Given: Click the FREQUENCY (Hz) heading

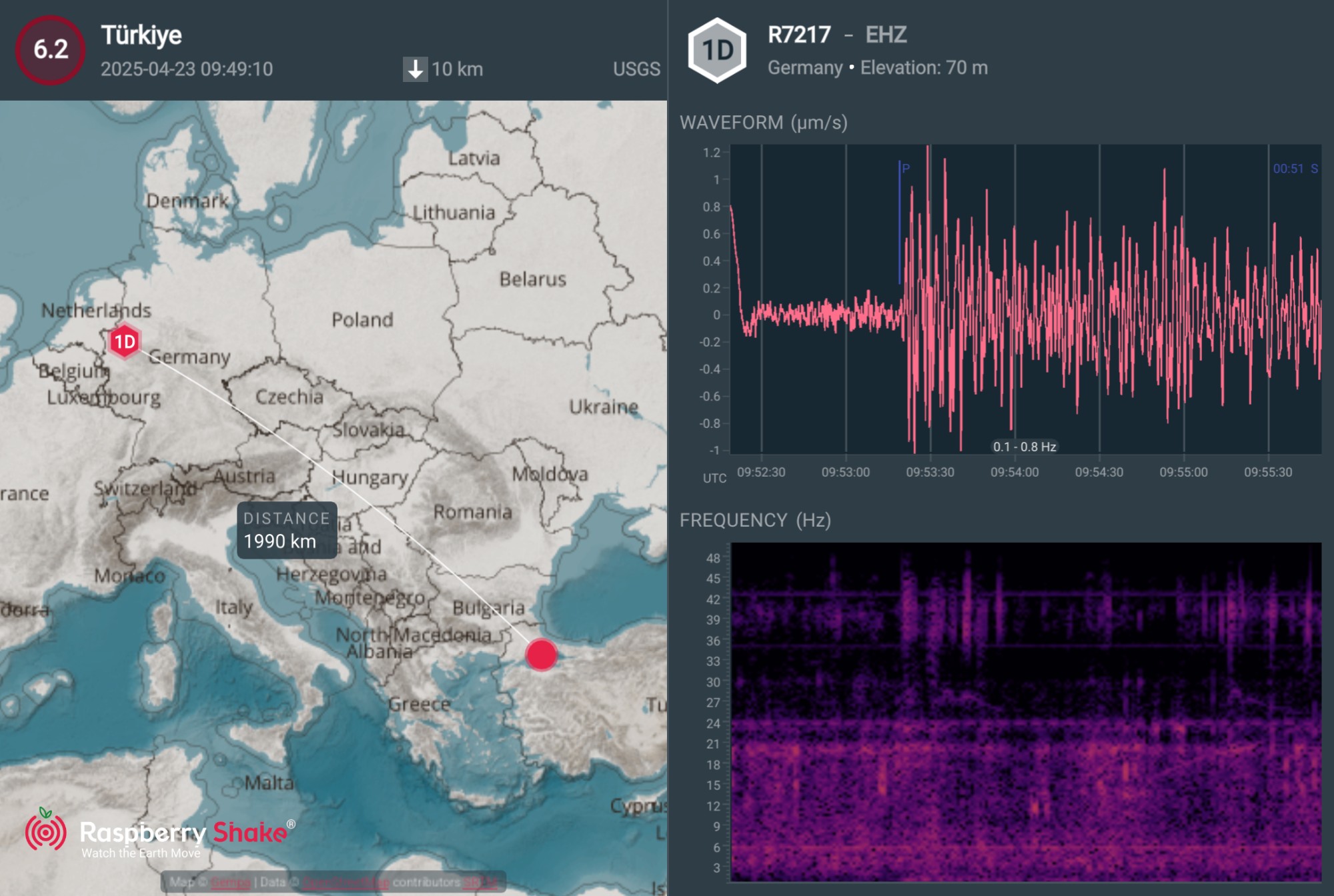Looking at the screenshot, I should pos(755,520).
